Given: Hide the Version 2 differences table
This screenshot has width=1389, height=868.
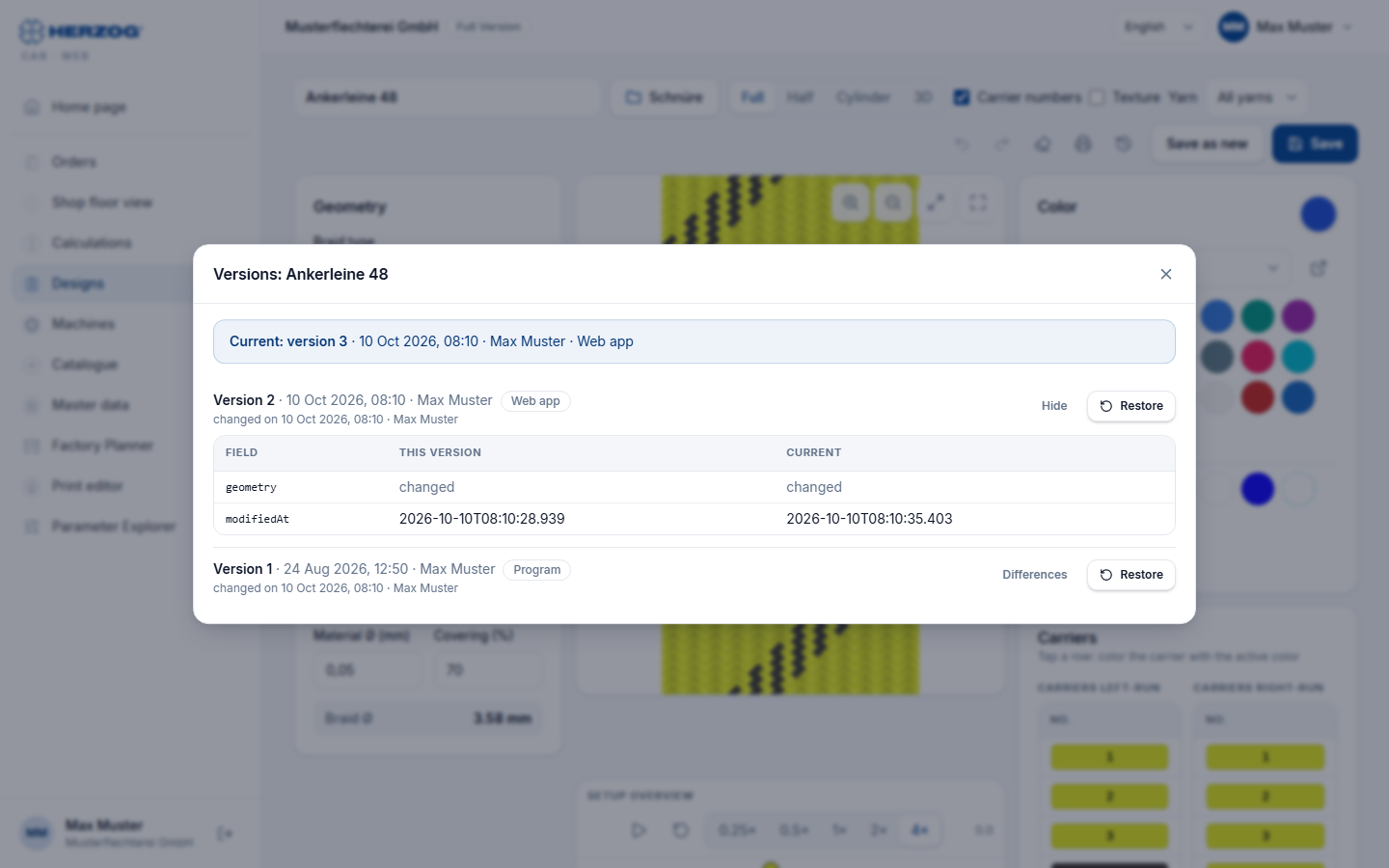Looking at the screenshot, I should (1054, 406).
